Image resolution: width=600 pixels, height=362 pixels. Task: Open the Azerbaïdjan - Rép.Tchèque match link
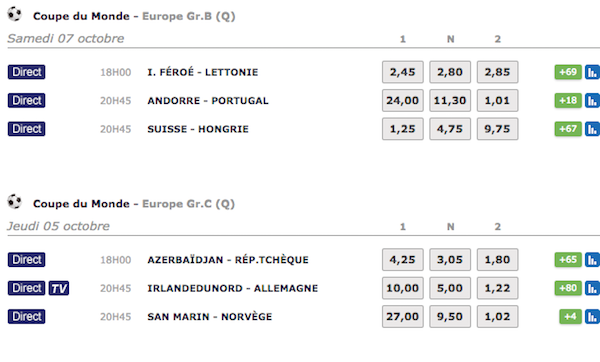228,260
